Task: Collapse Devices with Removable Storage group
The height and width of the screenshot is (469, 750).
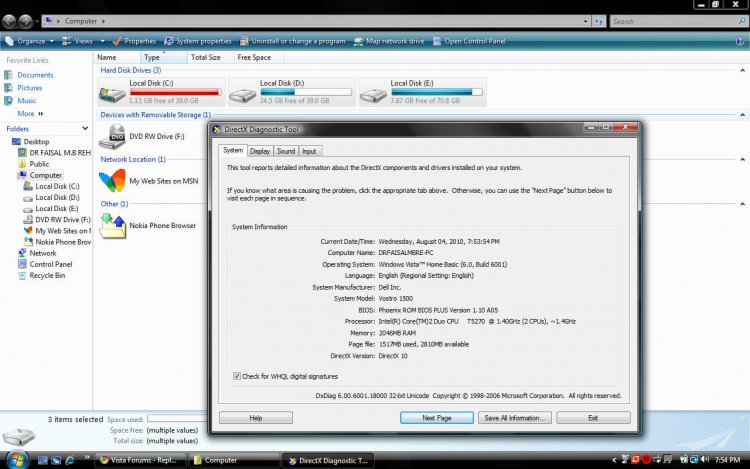Action: 742,115
